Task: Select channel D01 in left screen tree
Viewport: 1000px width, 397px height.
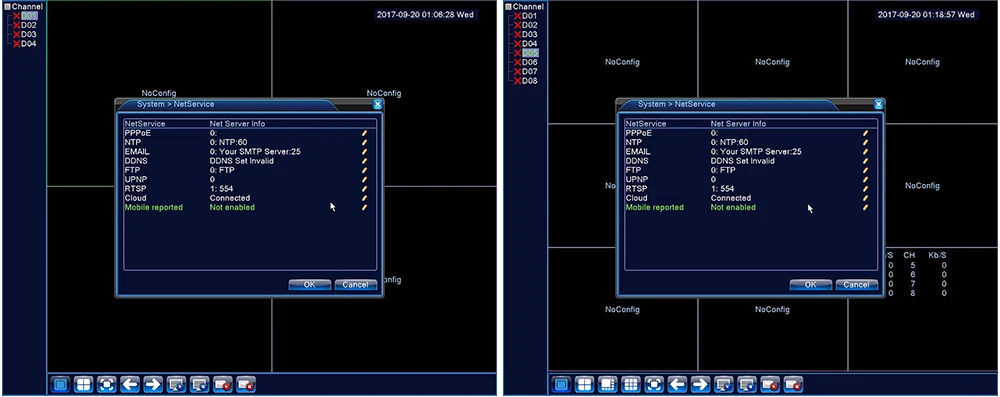Action: click(29, 15)
